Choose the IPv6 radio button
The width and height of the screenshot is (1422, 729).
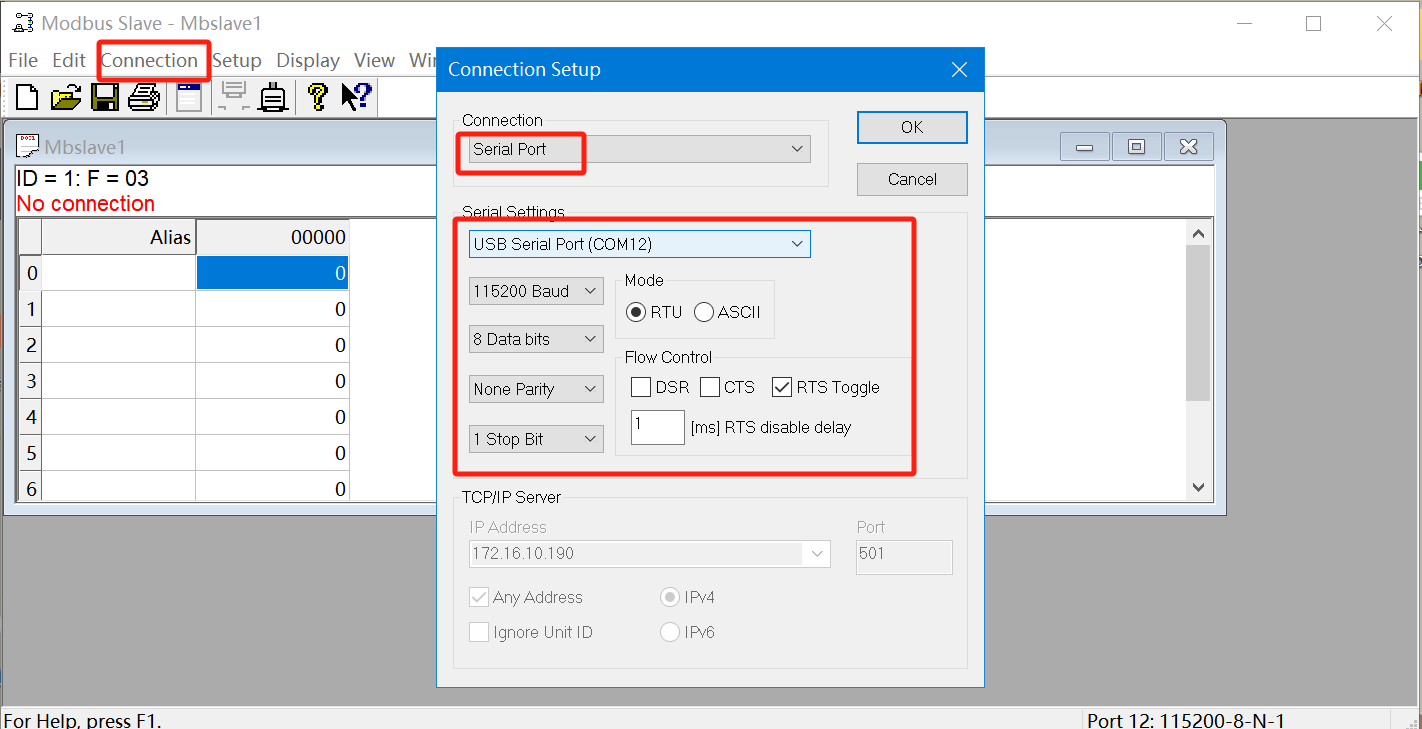pyautogui.click(x=670, y=632)
